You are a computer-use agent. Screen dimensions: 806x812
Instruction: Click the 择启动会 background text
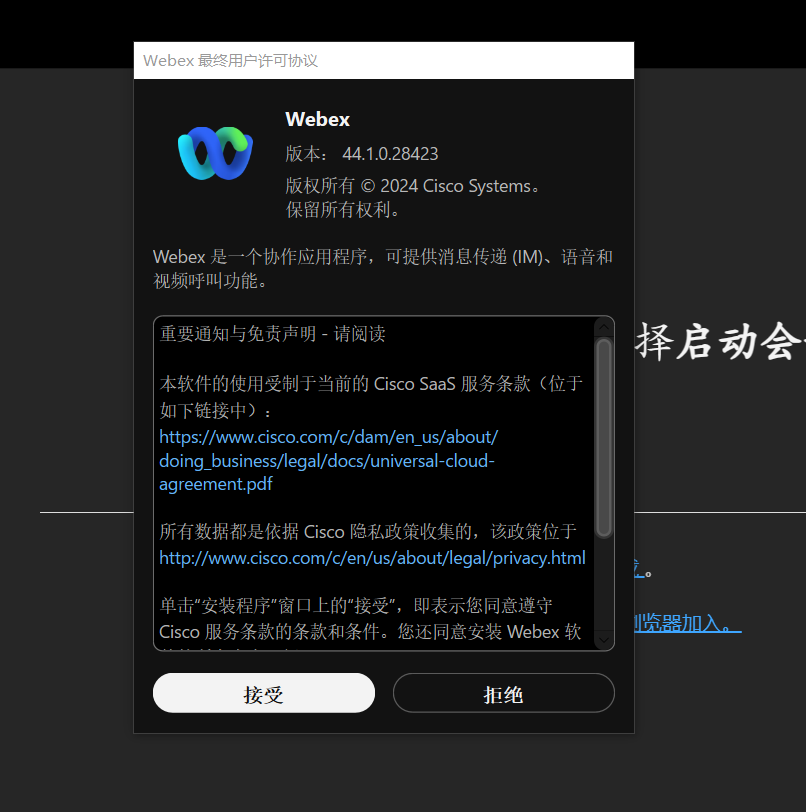tap(720, 341)
